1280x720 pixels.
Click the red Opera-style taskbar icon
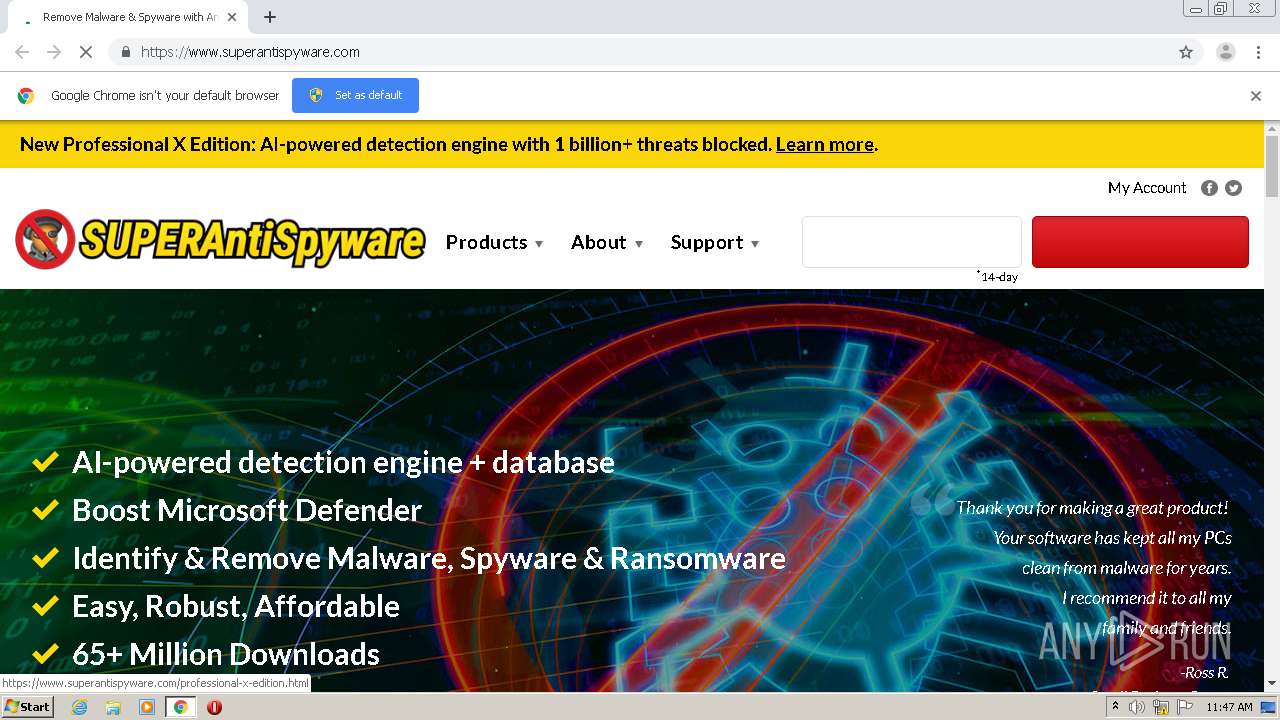pos(214,707)
